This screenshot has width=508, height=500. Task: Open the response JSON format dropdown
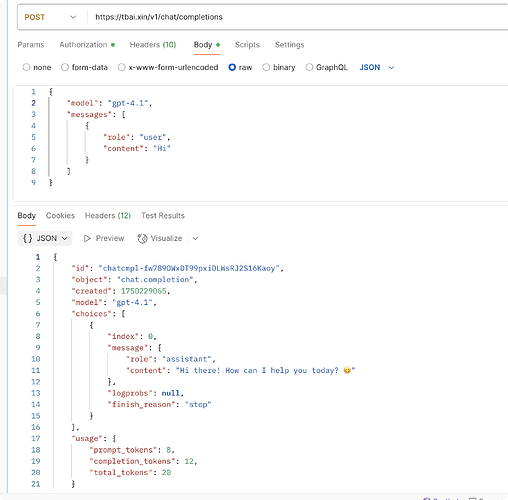(x=45, y=238)
